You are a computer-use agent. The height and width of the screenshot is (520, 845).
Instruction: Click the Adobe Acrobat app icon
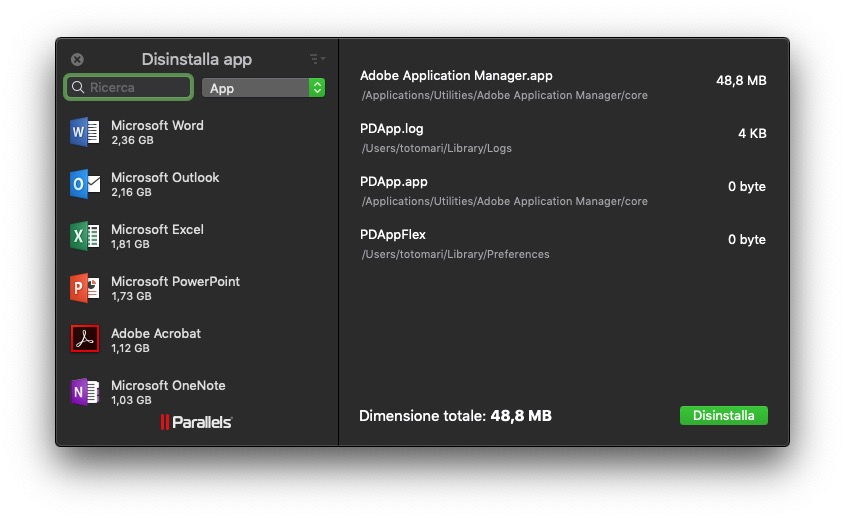tap(85, 338)
